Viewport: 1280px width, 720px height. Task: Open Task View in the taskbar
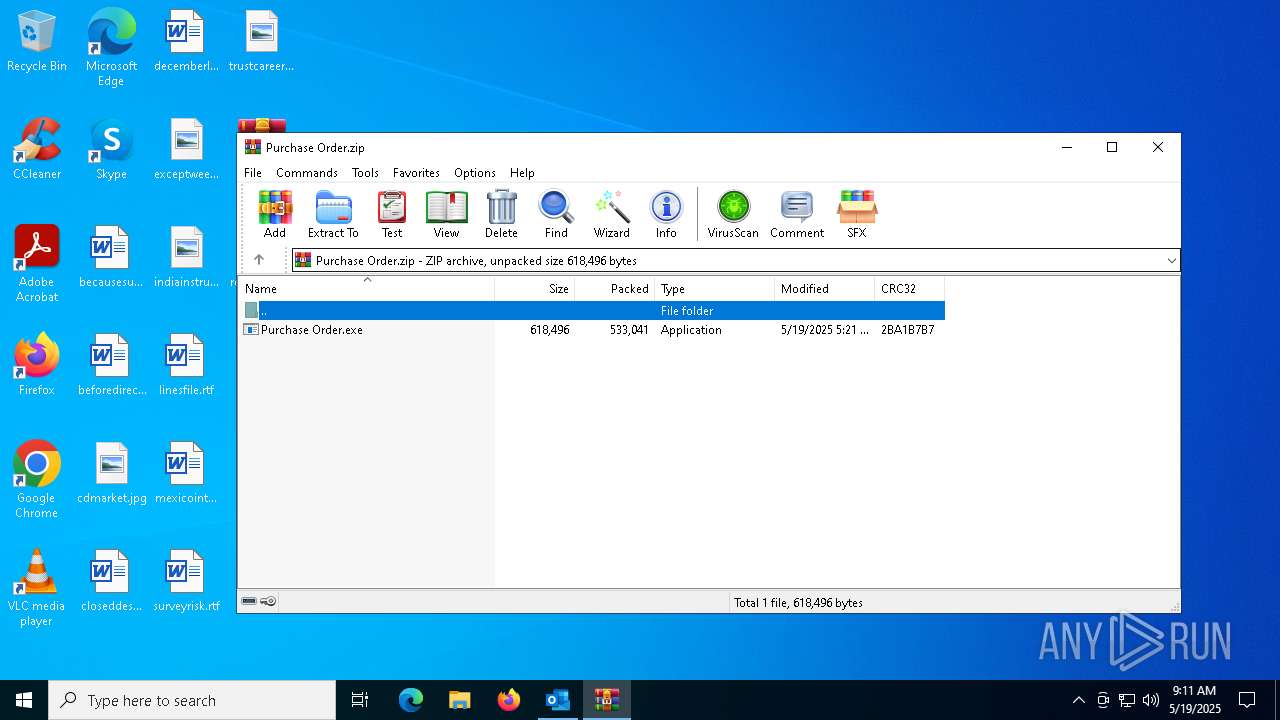pos(360,700)
